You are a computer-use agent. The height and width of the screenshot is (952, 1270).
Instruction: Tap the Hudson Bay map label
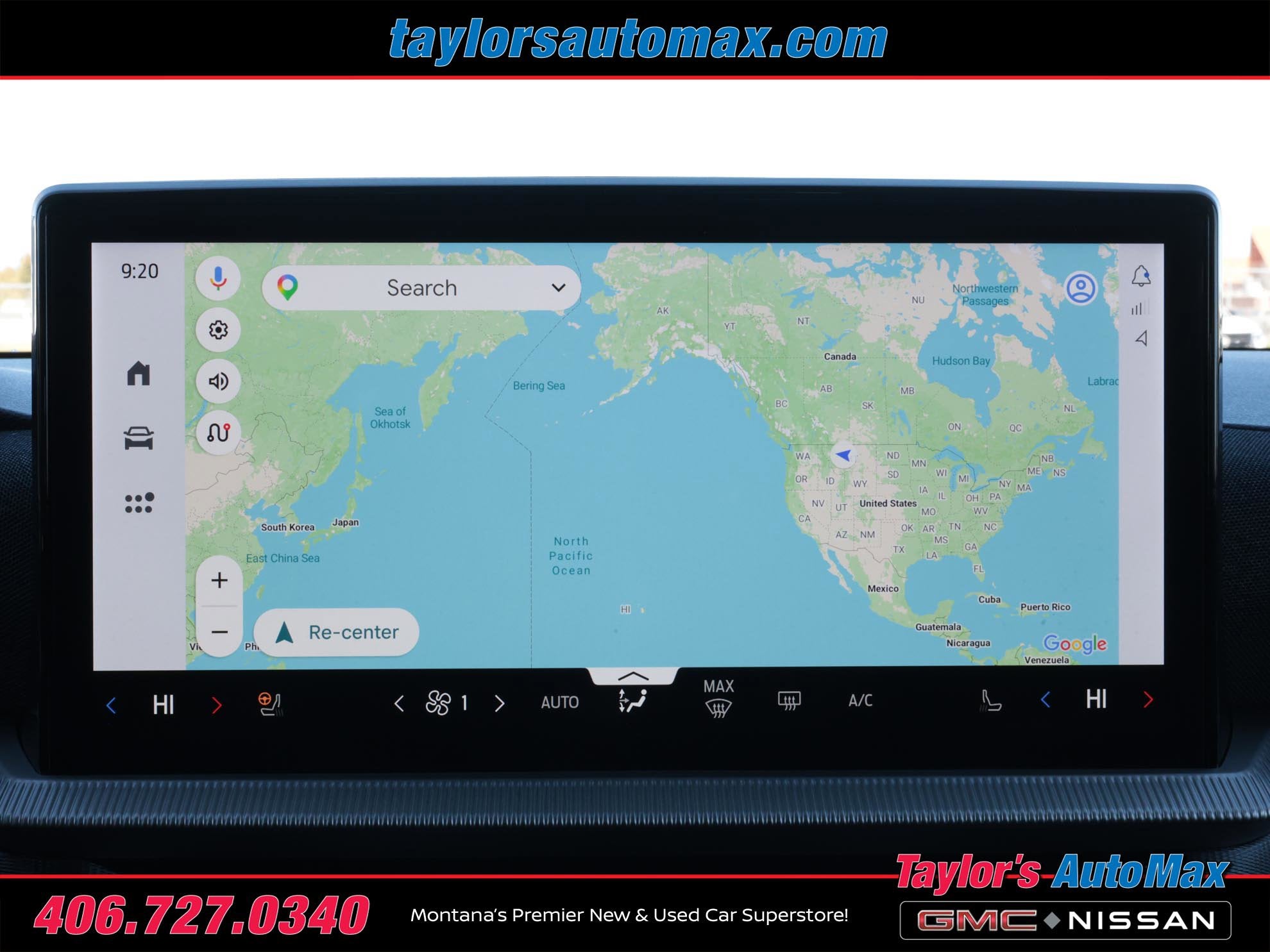pyautogui.click(x=961, y=361)
